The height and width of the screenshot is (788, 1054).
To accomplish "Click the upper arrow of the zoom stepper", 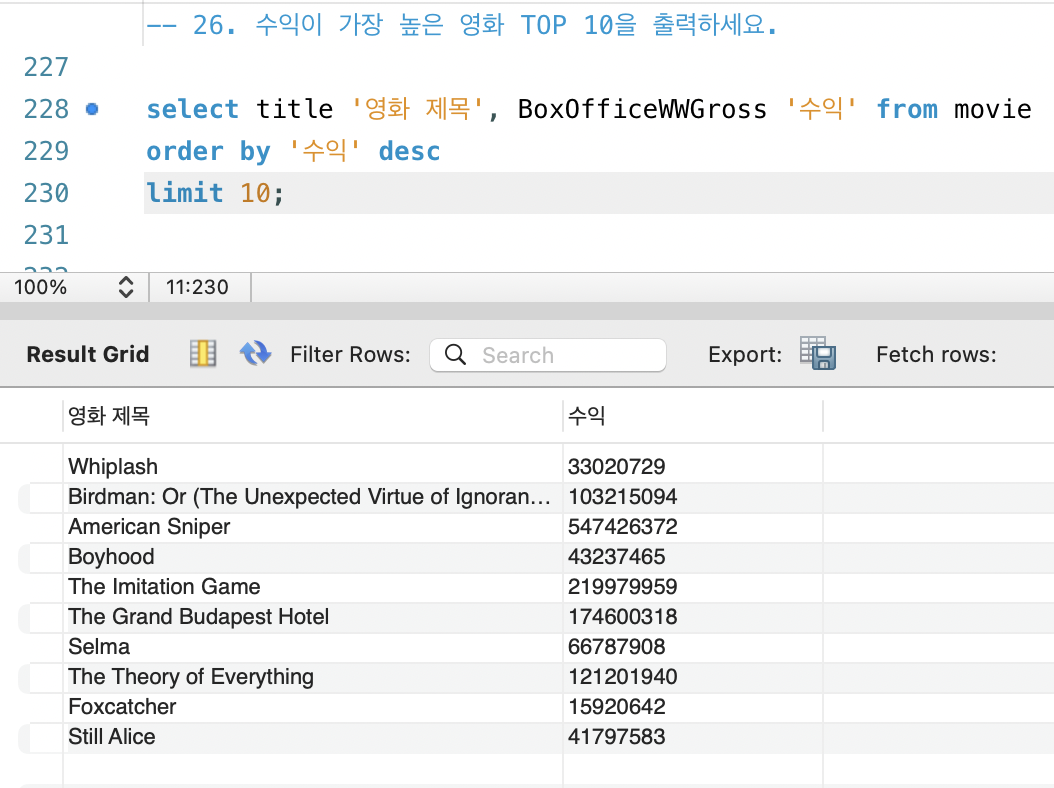I will 126,280.
